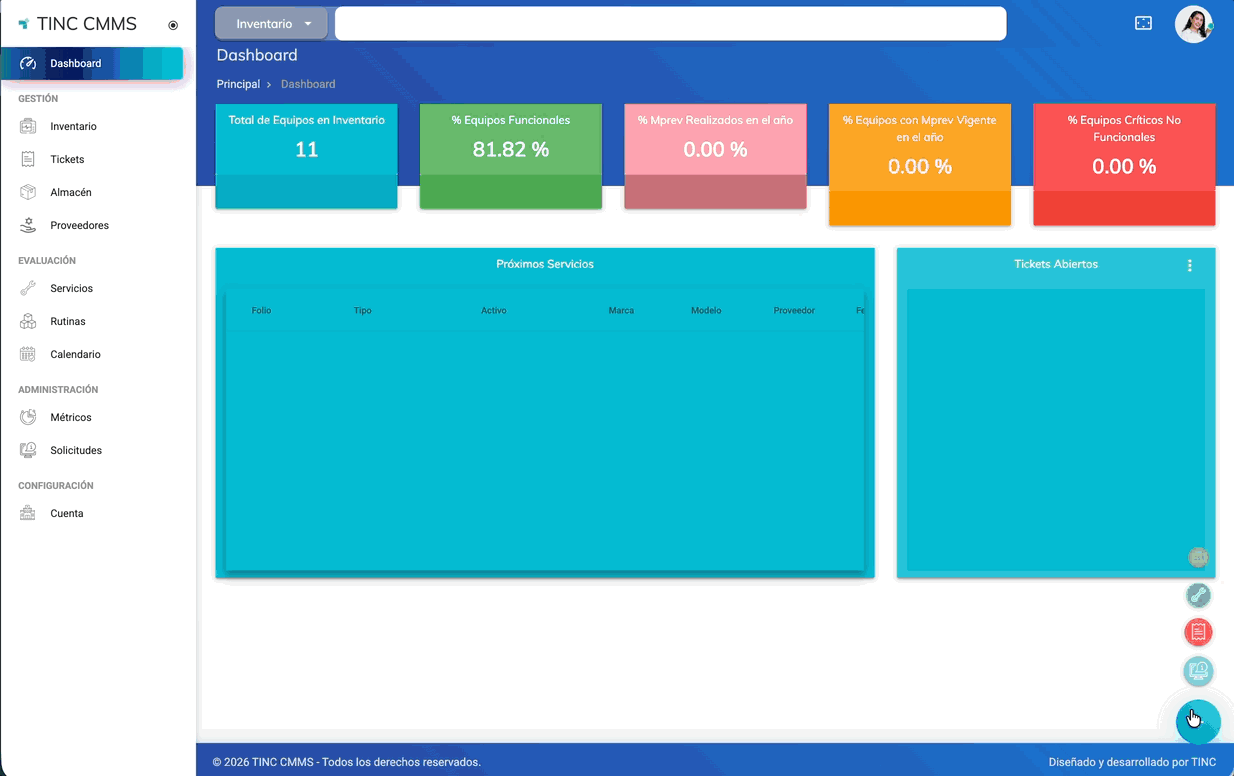The width and height of the screenshot is (1234, 776).
Task: Click into the top search input field
Action: (670, 24)
